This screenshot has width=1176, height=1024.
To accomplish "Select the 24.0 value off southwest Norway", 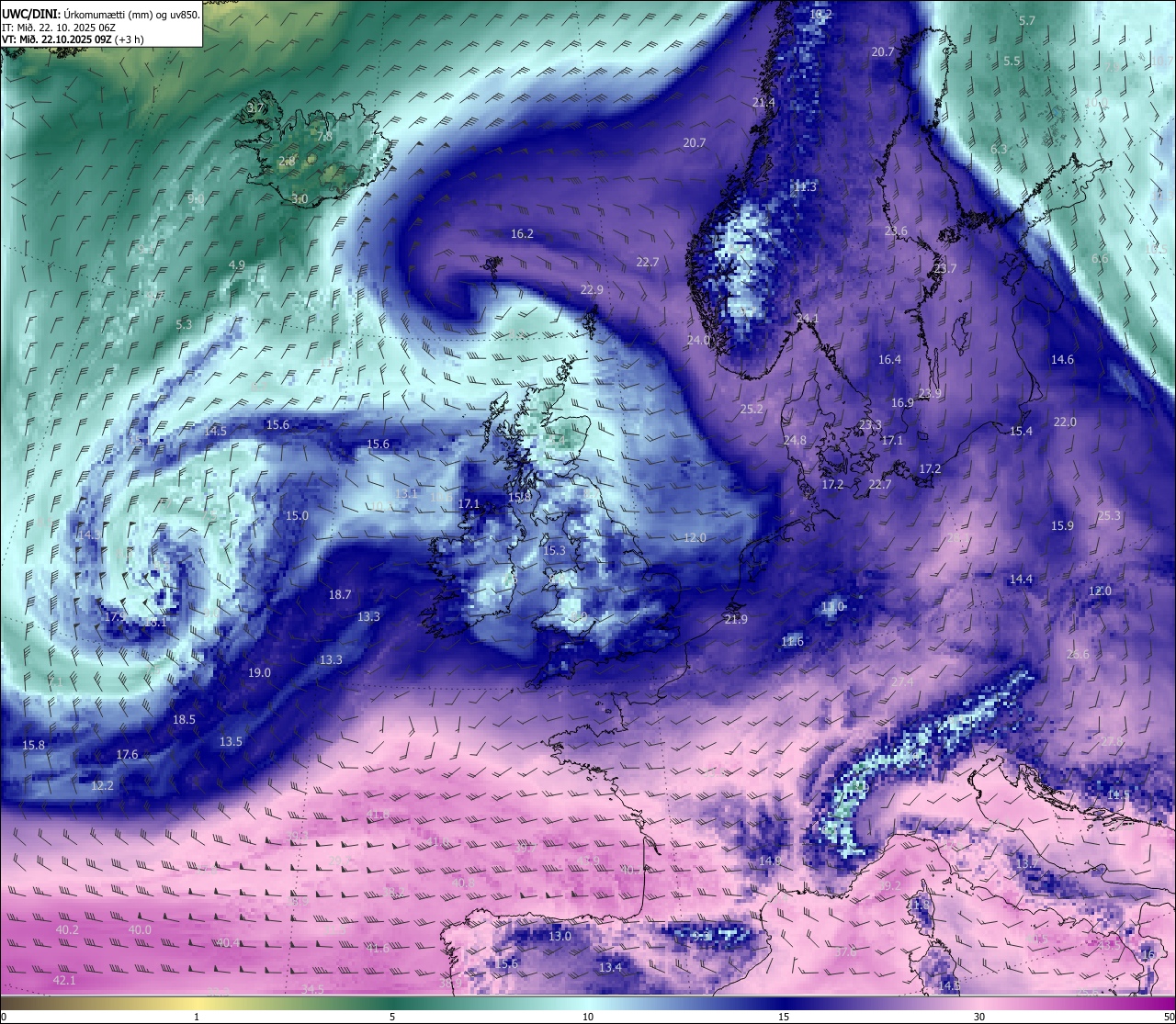I will (x=698, y=341).
